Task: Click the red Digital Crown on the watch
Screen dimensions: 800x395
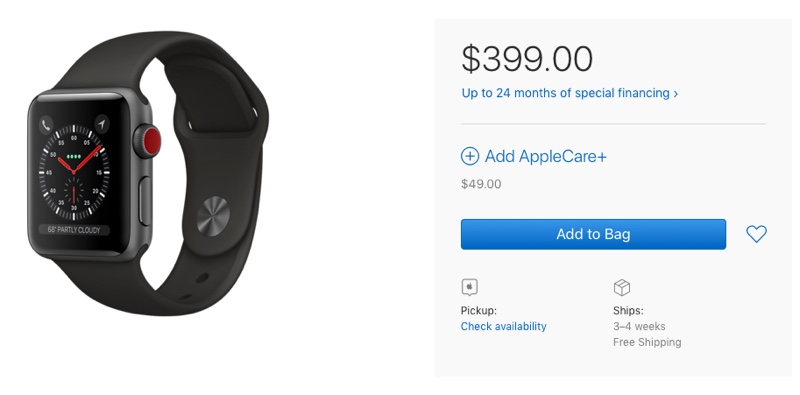Action: 150,141
